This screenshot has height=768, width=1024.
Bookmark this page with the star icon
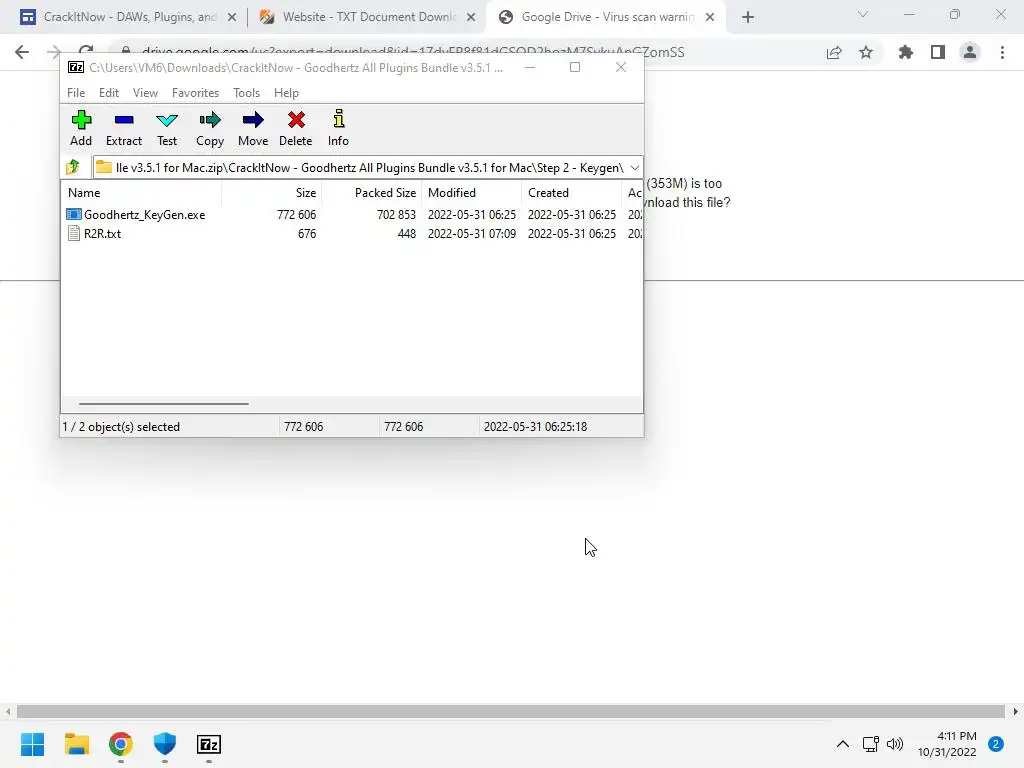click(x=866, y=52)
